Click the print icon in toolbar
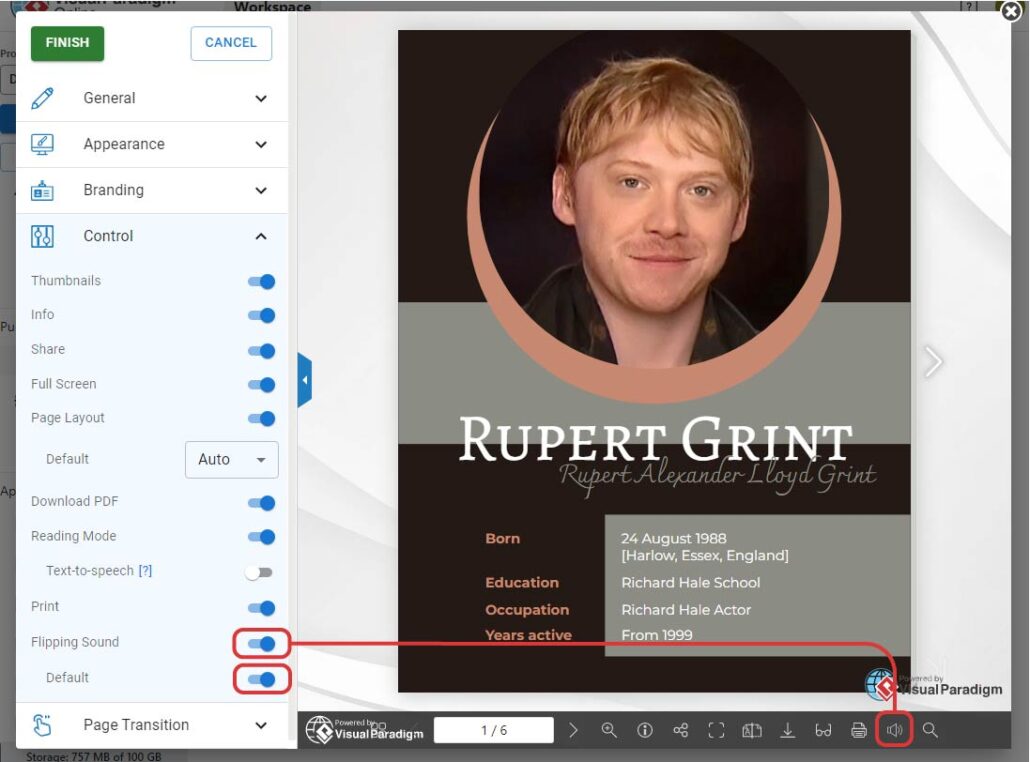The height and width of the screenshot is (762, 1030). 859,730
